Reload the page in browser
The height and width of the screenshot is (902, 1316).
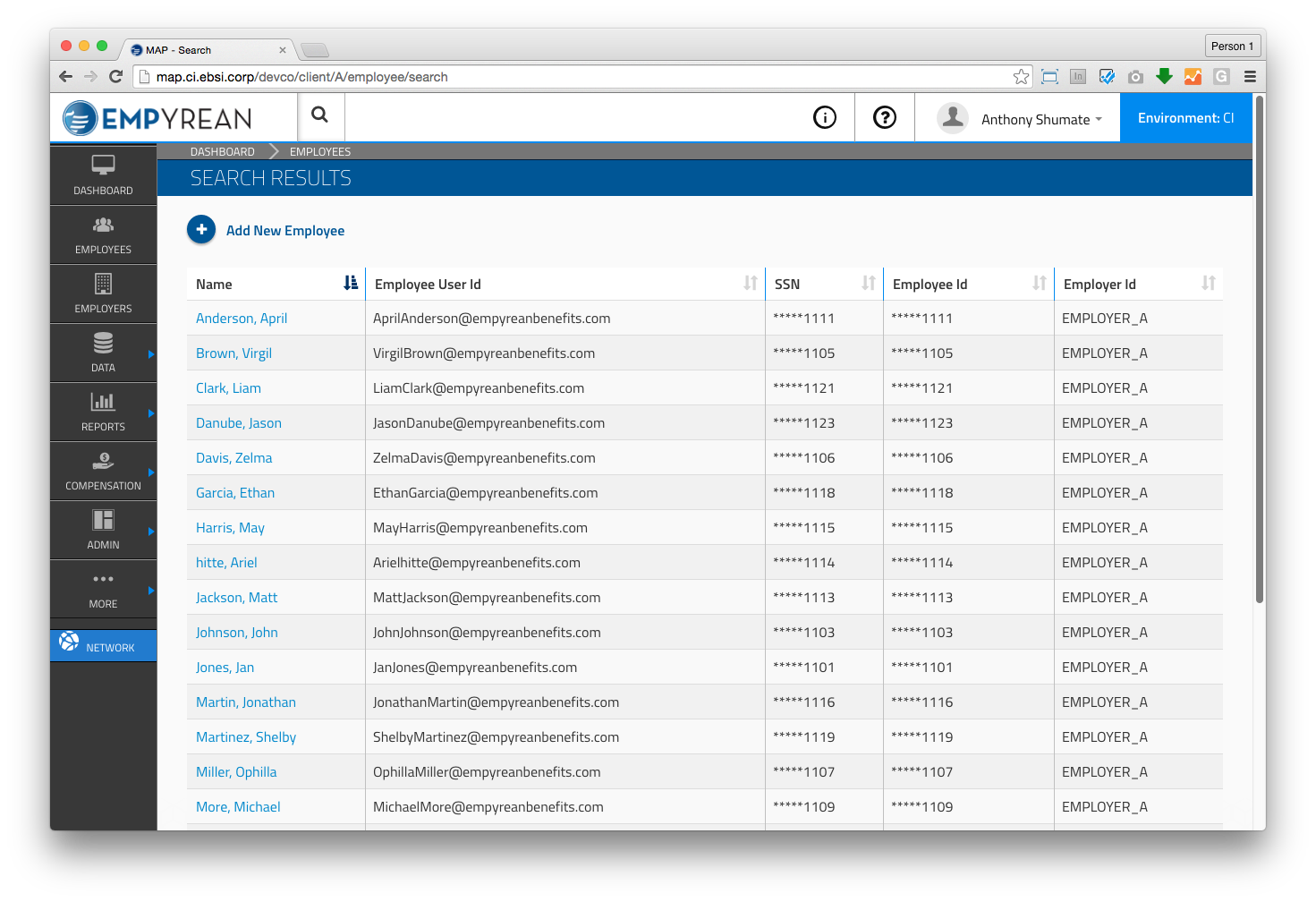pyautogui.click(x=115, y=76)
